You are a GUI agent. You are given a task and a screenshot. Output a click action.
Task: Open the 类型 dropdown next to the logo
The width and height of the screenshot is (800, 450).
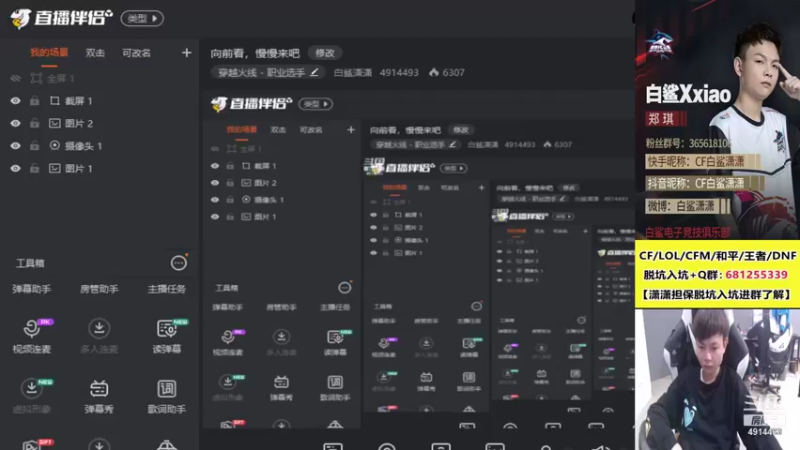142,18
